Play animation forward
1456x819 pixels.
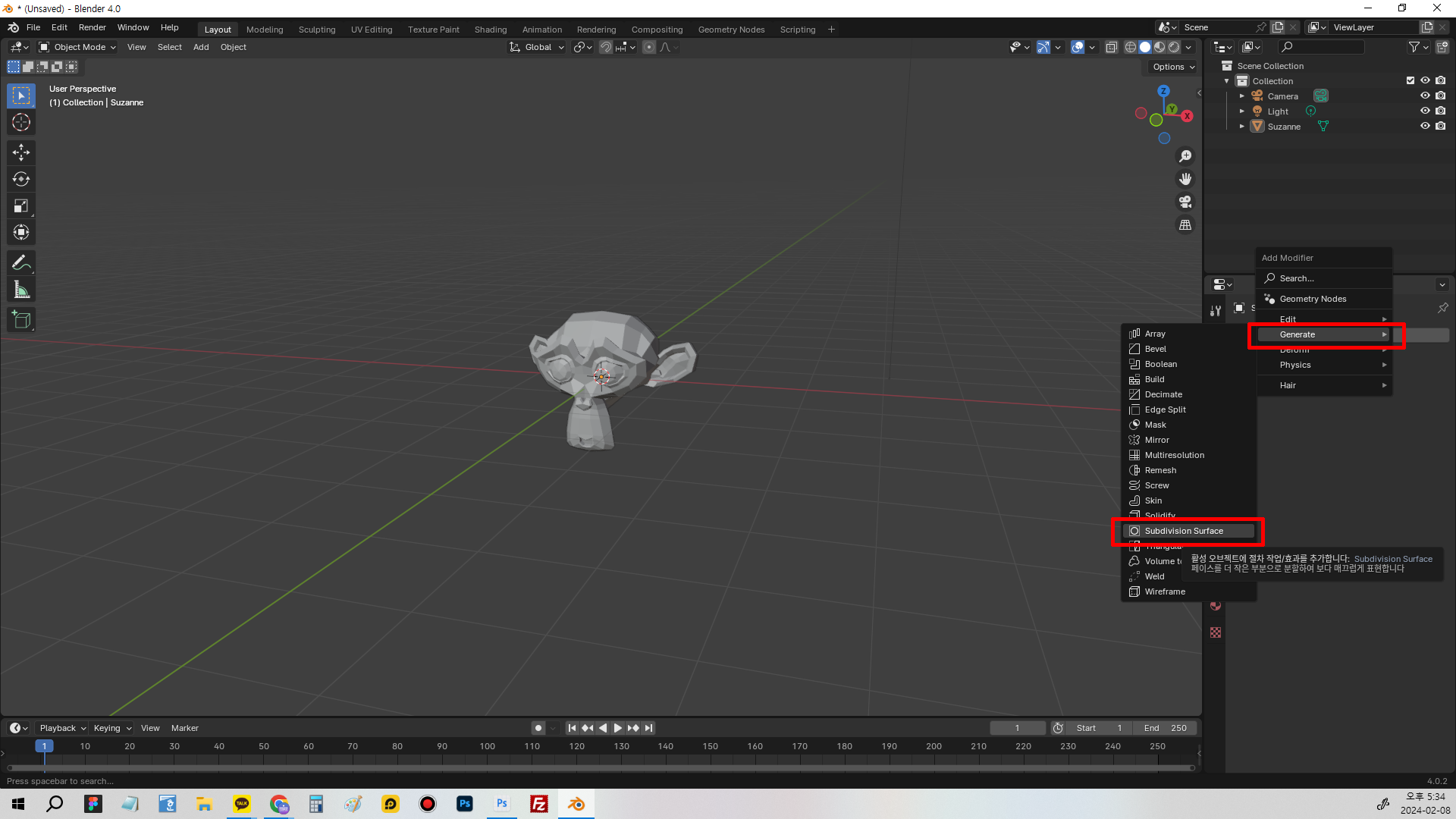618,728
